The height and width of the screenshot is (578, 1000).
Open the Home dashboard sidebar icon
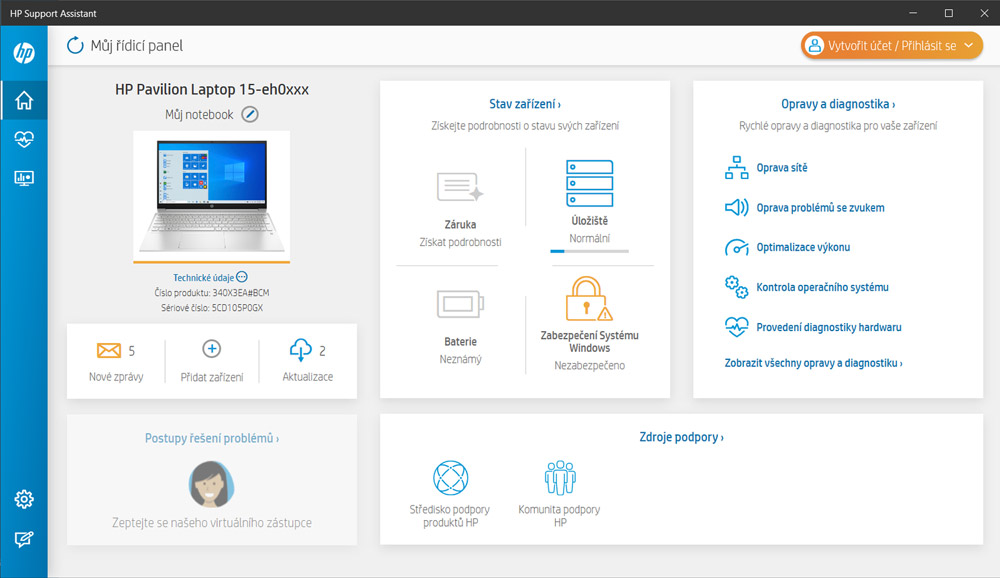coord(24,100)
